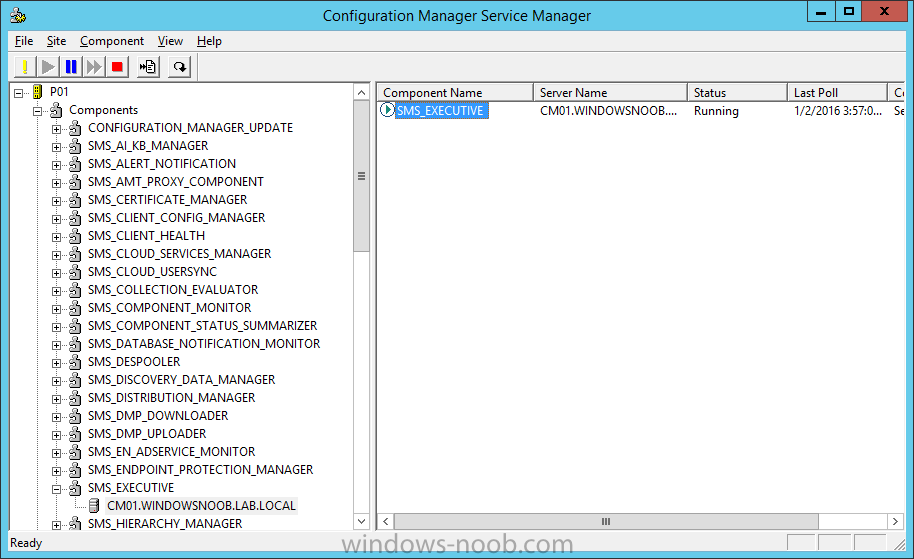This screenshot has width=914, height=559.
Task: Open the View menu
Action: (x=170, y=41)
